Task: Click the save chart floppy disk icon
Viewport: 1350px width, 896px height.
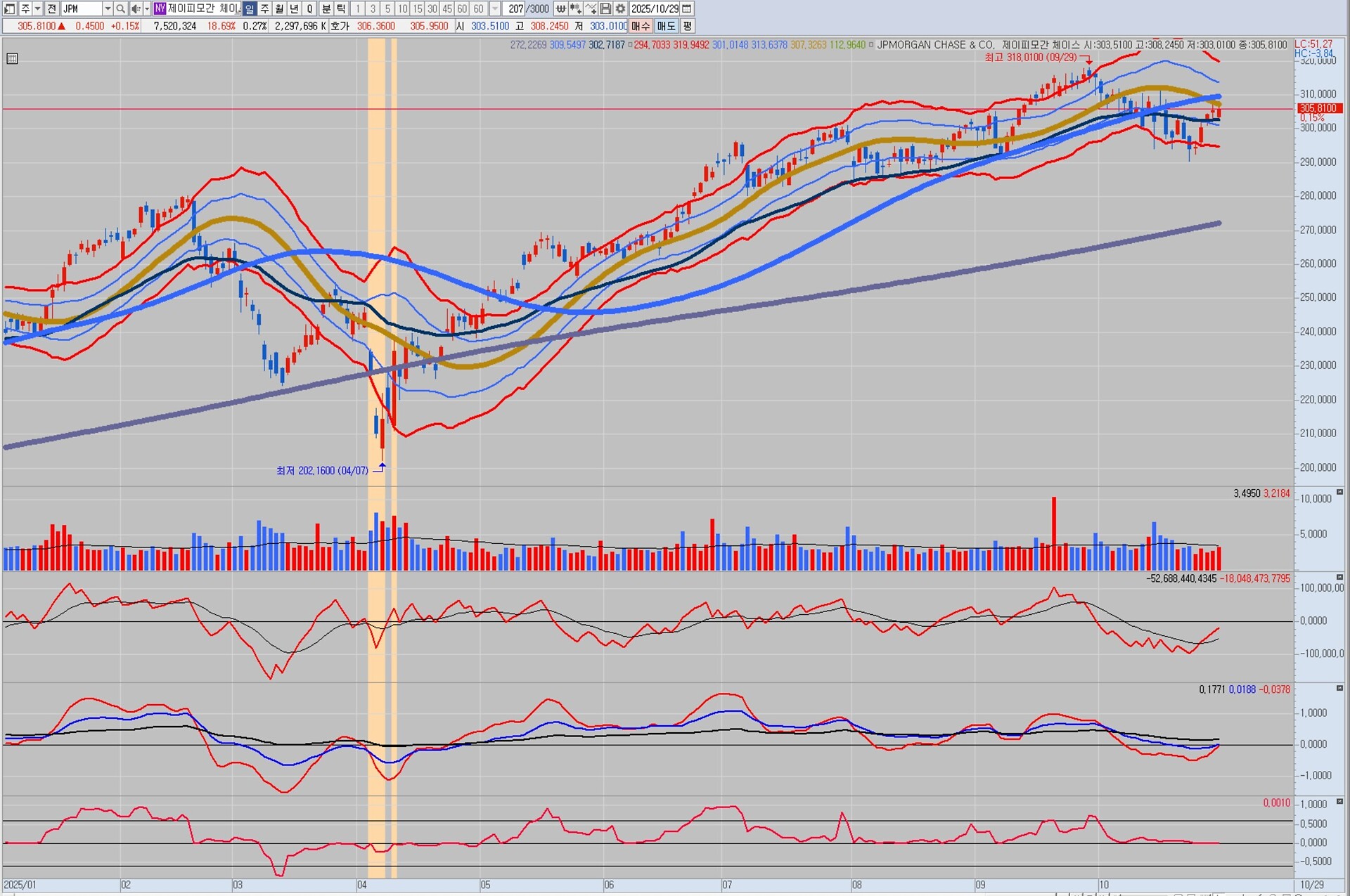Action: pos(605,8)
